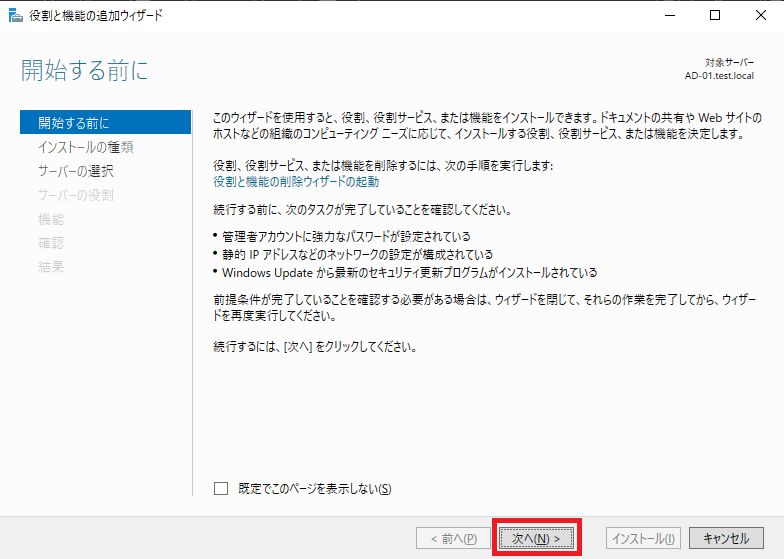Select the 結果 sidebar step
The height and width of the screenshot is (559, 784).
(51, 267)
